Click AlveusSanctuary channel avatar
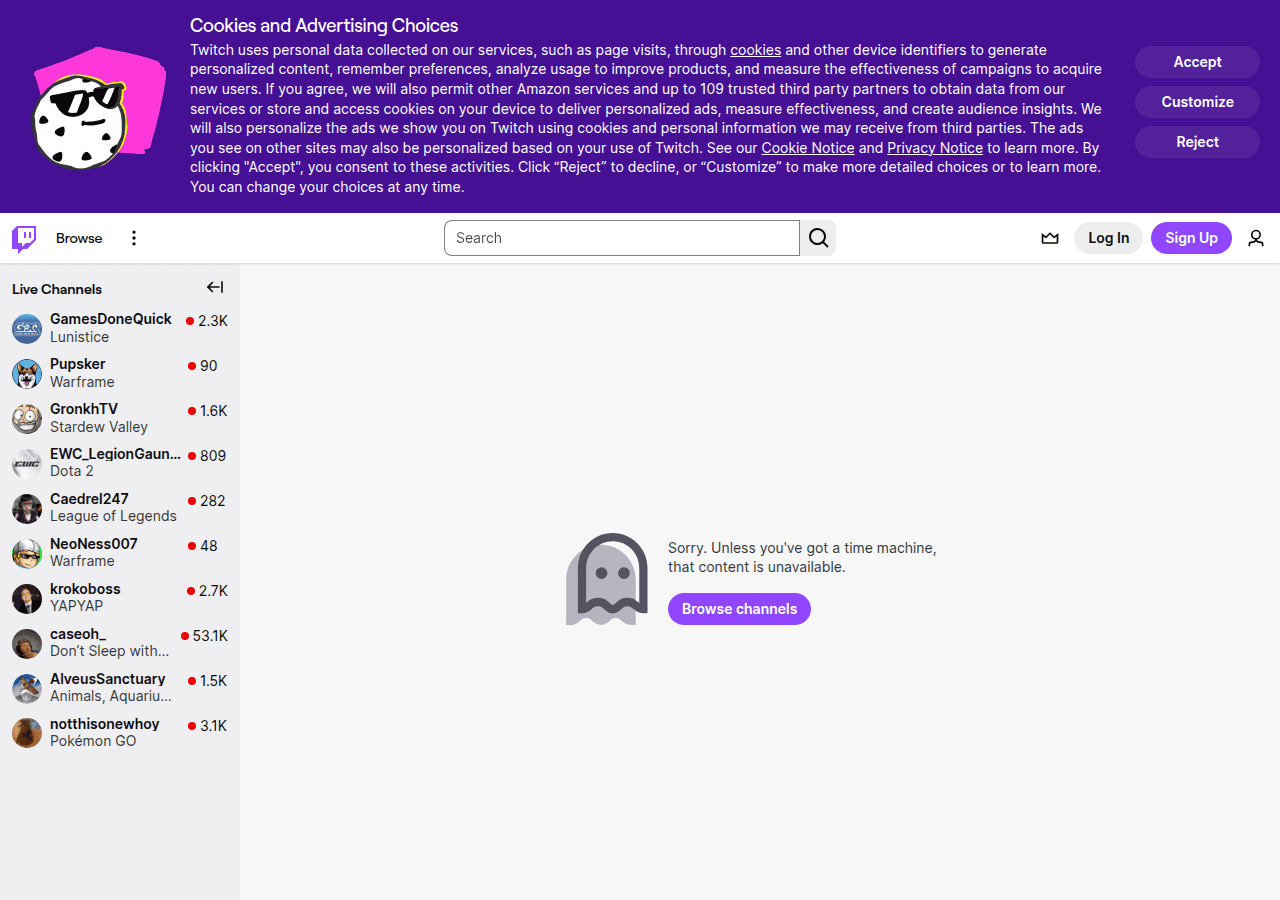This screenshot has width=1280, height=900. tap(27, 689)
